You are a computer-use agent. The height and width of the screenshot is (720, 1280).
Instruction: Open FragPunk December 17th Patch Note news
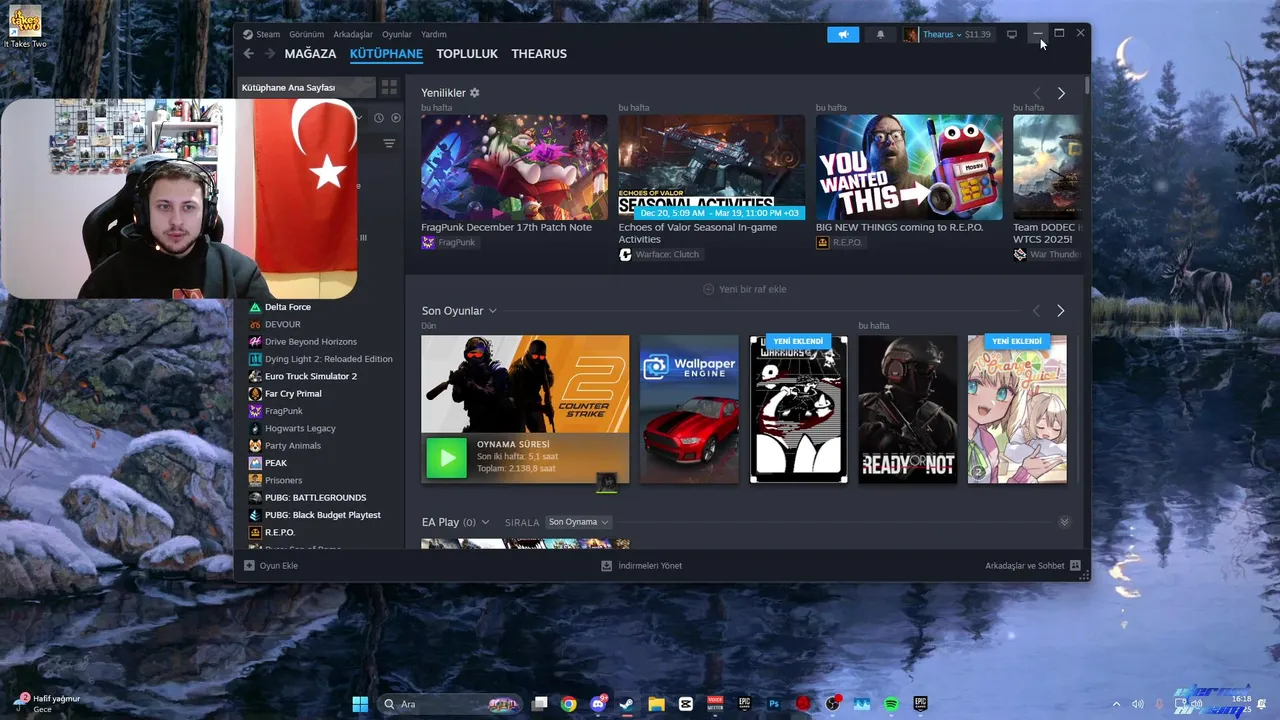point(514,167)
